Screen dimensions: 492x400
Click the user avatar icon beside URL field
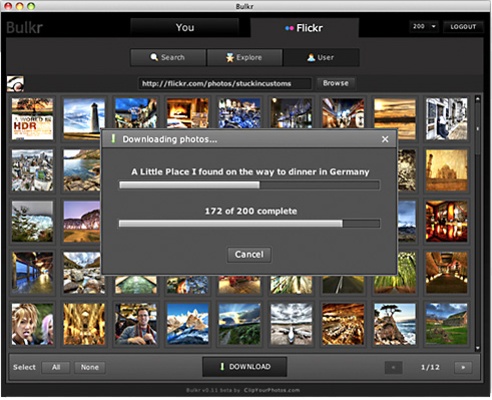pos(15,84)
